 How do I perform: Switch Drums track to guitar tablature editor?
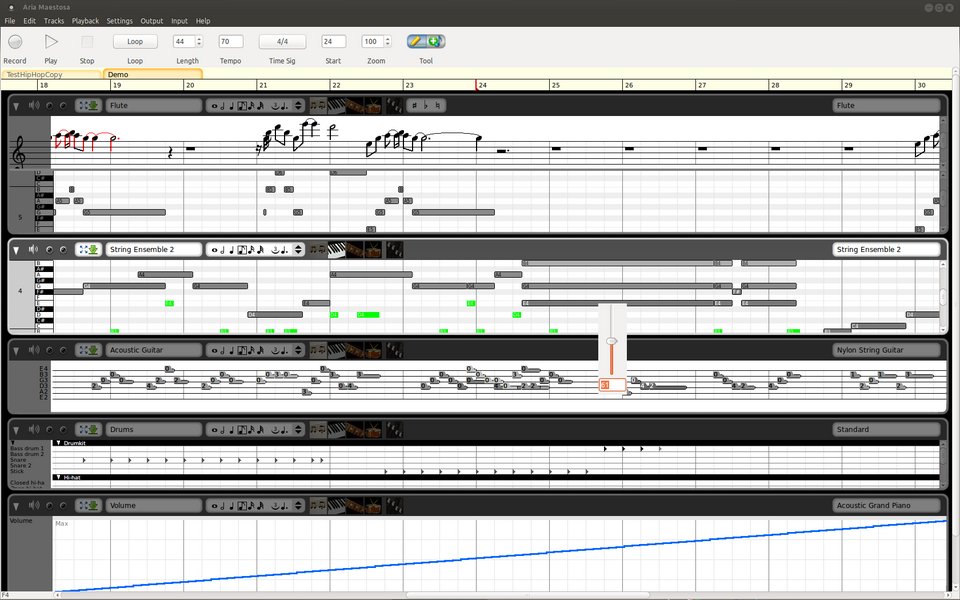tap(354, 430)
